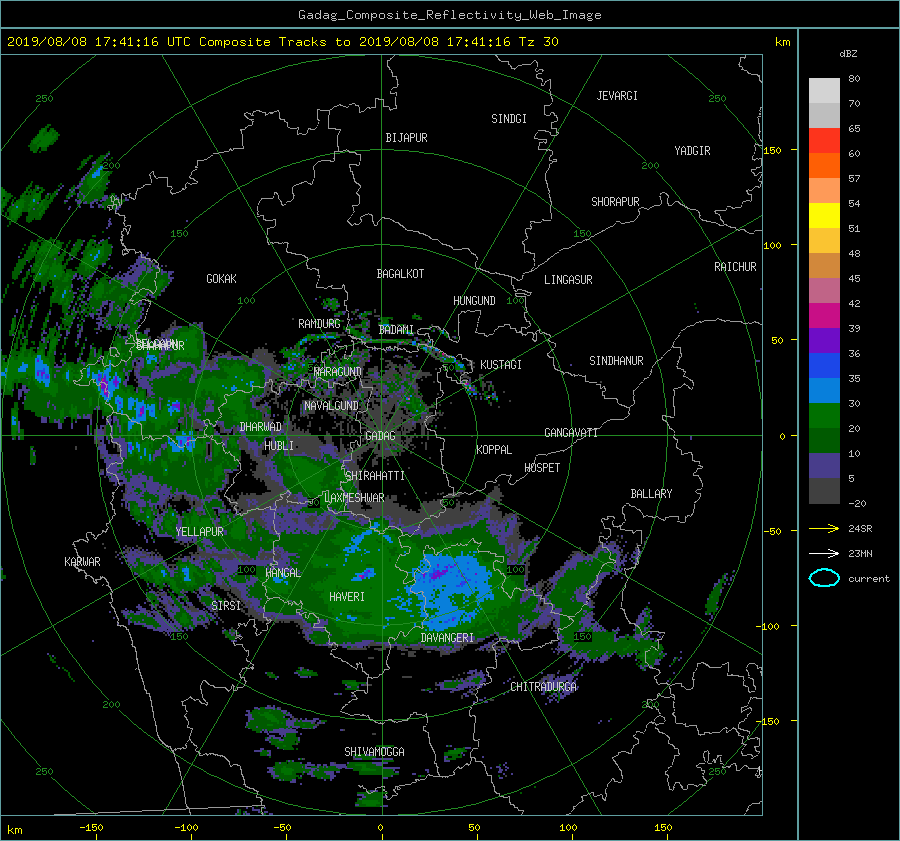Select the 39 dBZ magenta color swatch

[824, 315]
